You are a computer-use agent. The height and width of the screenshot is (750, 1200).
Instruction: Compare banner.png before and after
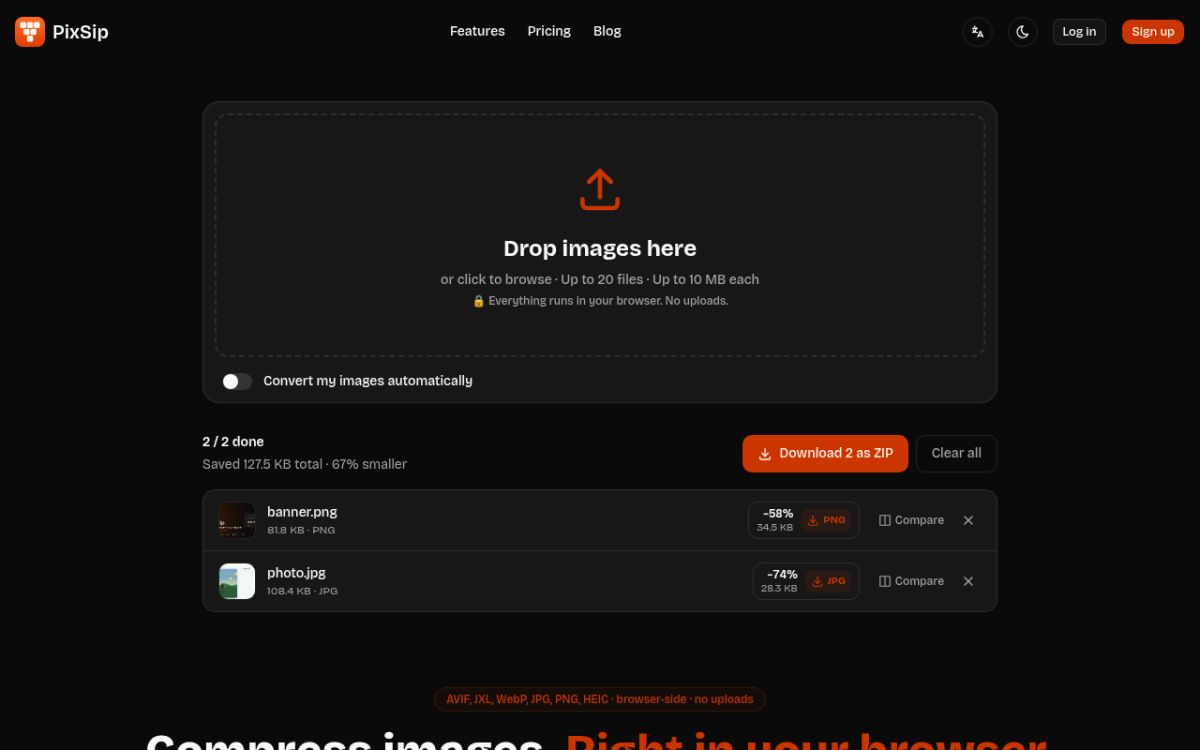(911, 520)
